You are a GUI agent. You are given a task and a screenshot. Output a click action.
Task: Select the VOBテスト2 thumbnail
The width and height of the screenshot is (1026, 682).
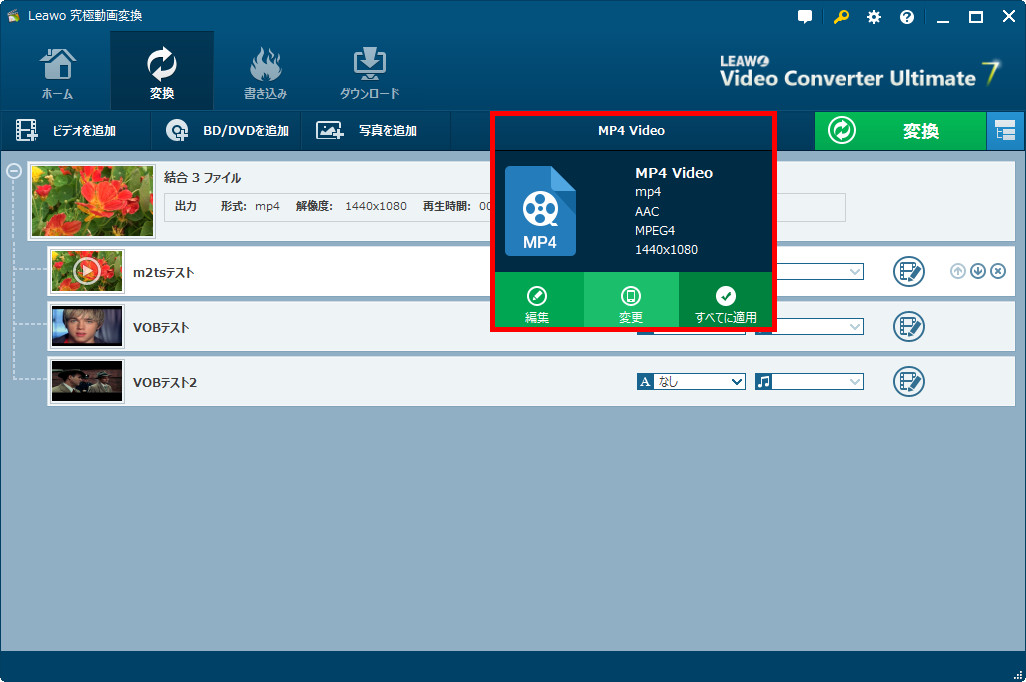click(87, 381)
